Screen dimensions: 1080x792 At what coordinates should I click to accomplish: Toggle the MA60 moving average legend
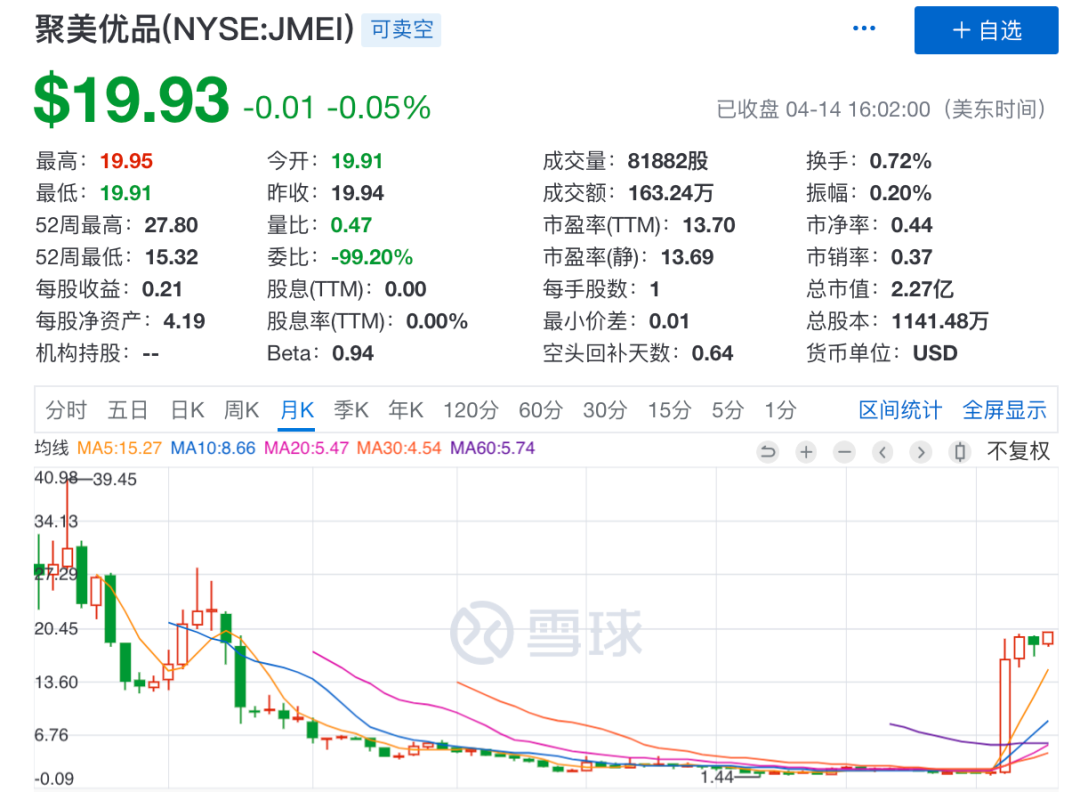click(x=492, y=449)
